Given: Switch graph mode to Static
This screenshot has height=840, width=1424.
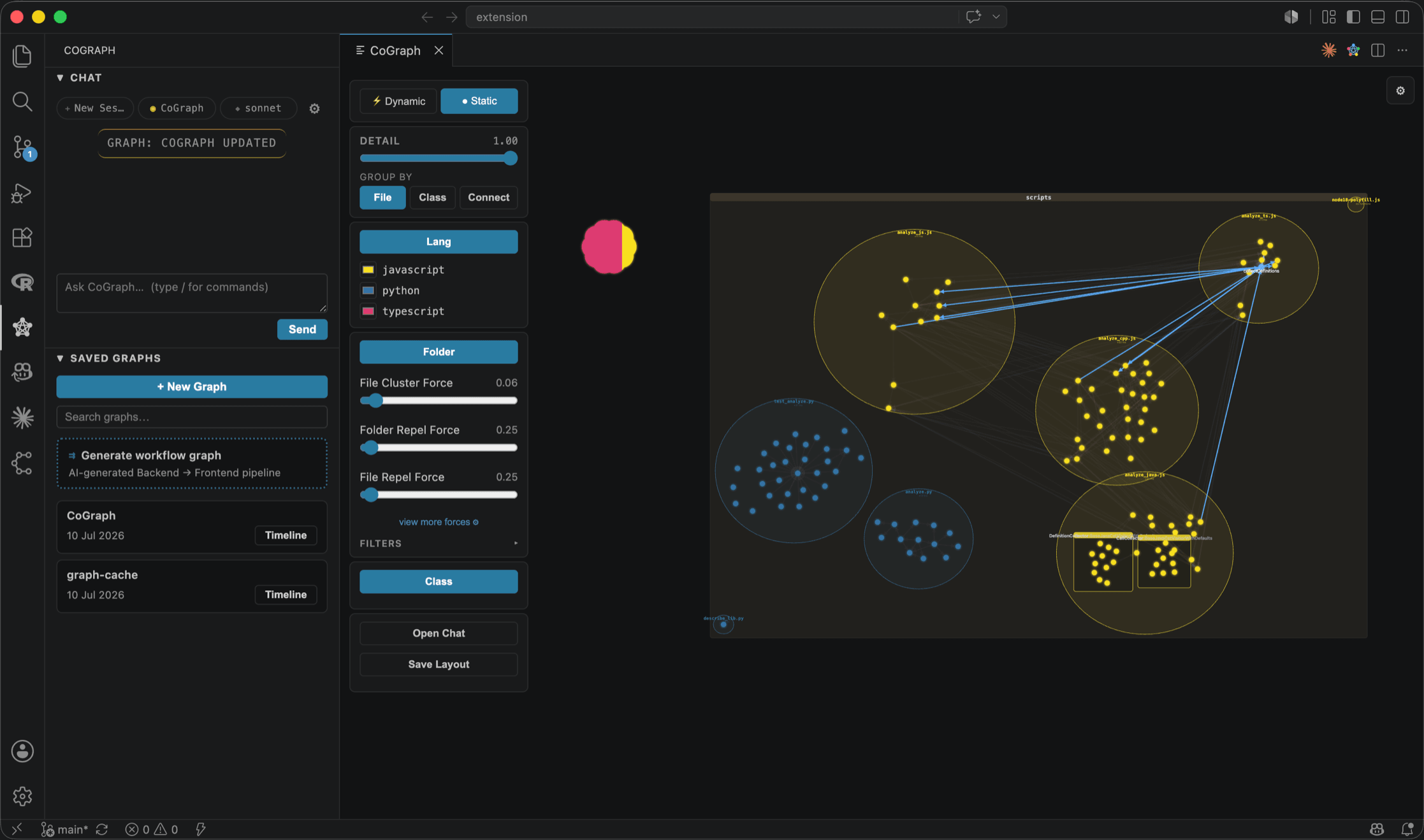Looking at the screenshot, I should (x=479, y=101).
